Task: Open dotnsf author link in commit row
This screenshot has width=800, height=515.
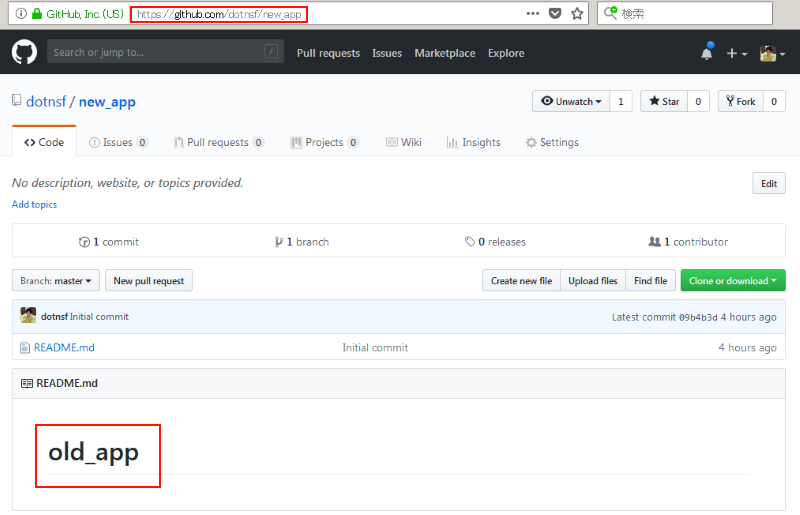Action: pyautogui.click(x=54, y=316)
